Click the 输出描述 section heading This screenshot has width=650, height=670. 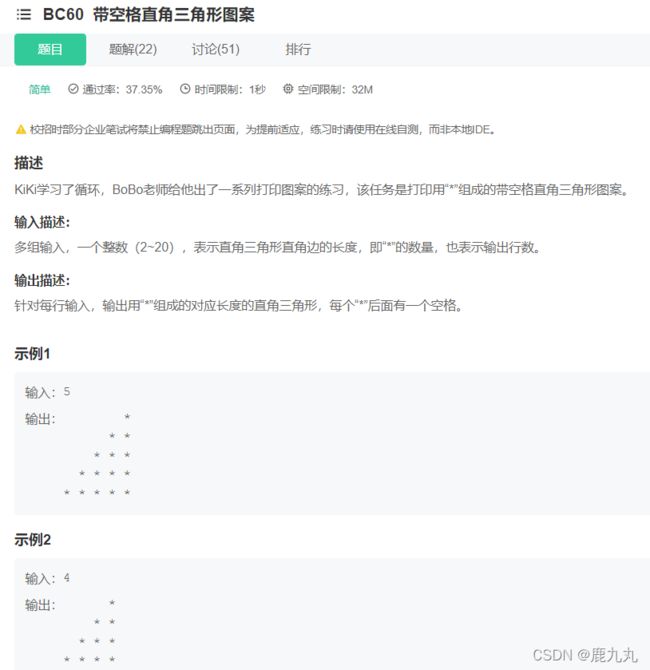42,280
